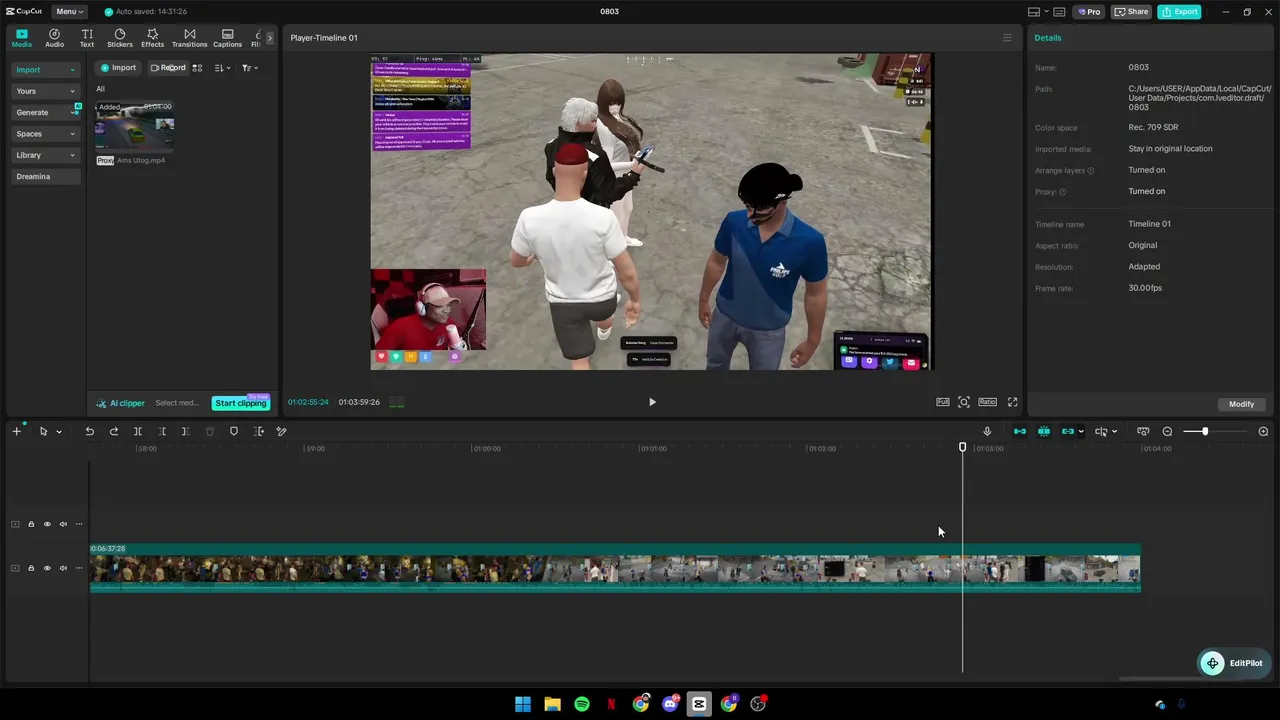Image resolution: width=1280 pixels, height=720 pixels.
Task: Open the media filter dropdown
Action: point(249,68)
